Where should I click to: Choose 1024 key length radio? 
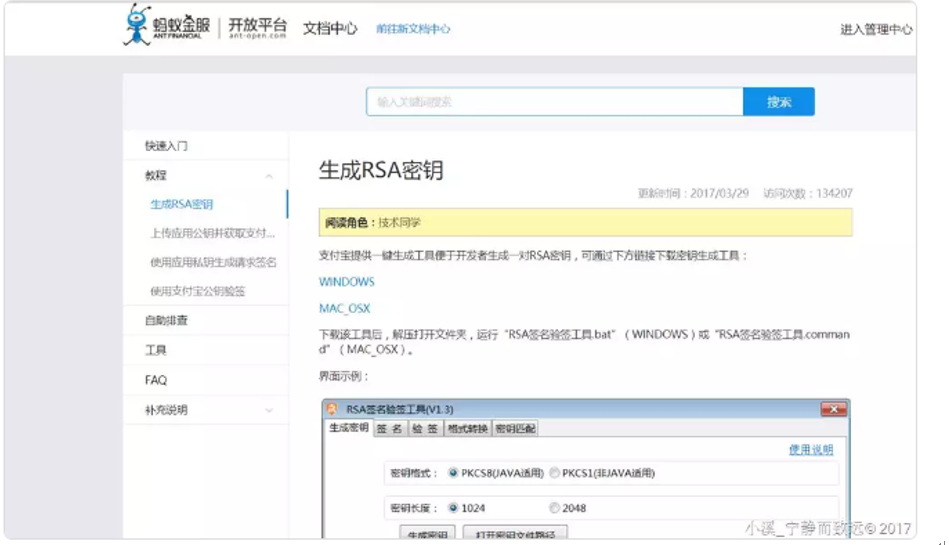(453, 508)
